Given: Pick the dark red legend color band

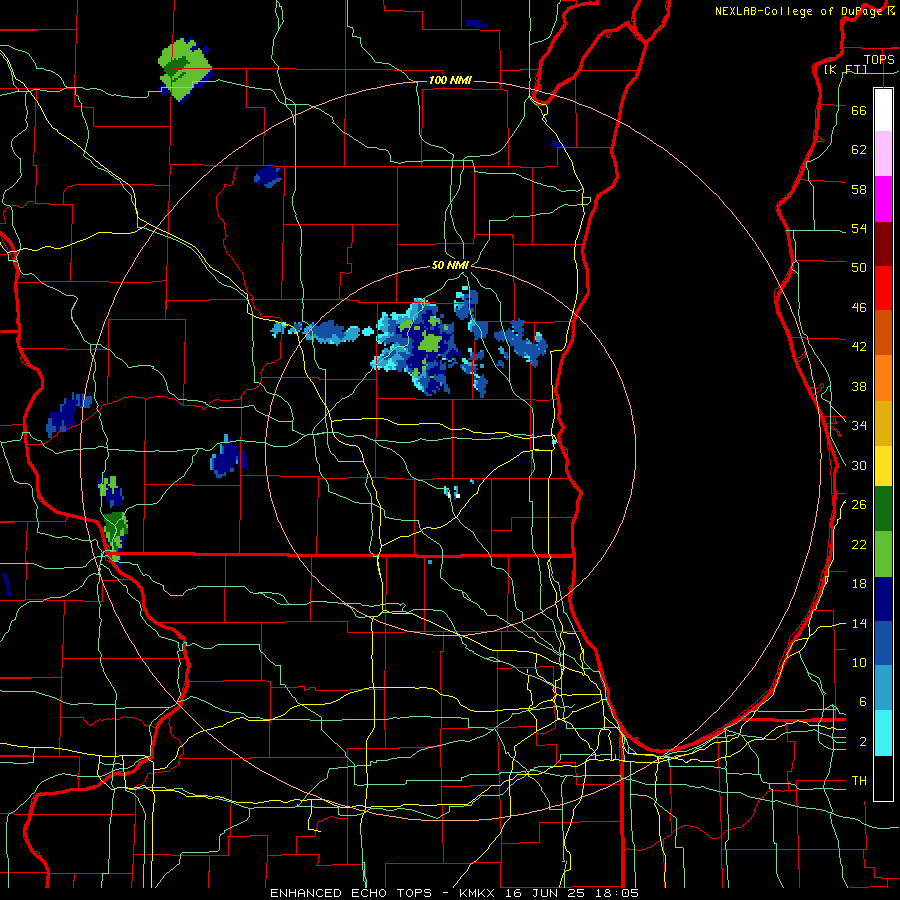Looking at the screenshot, I should [883, 244].
